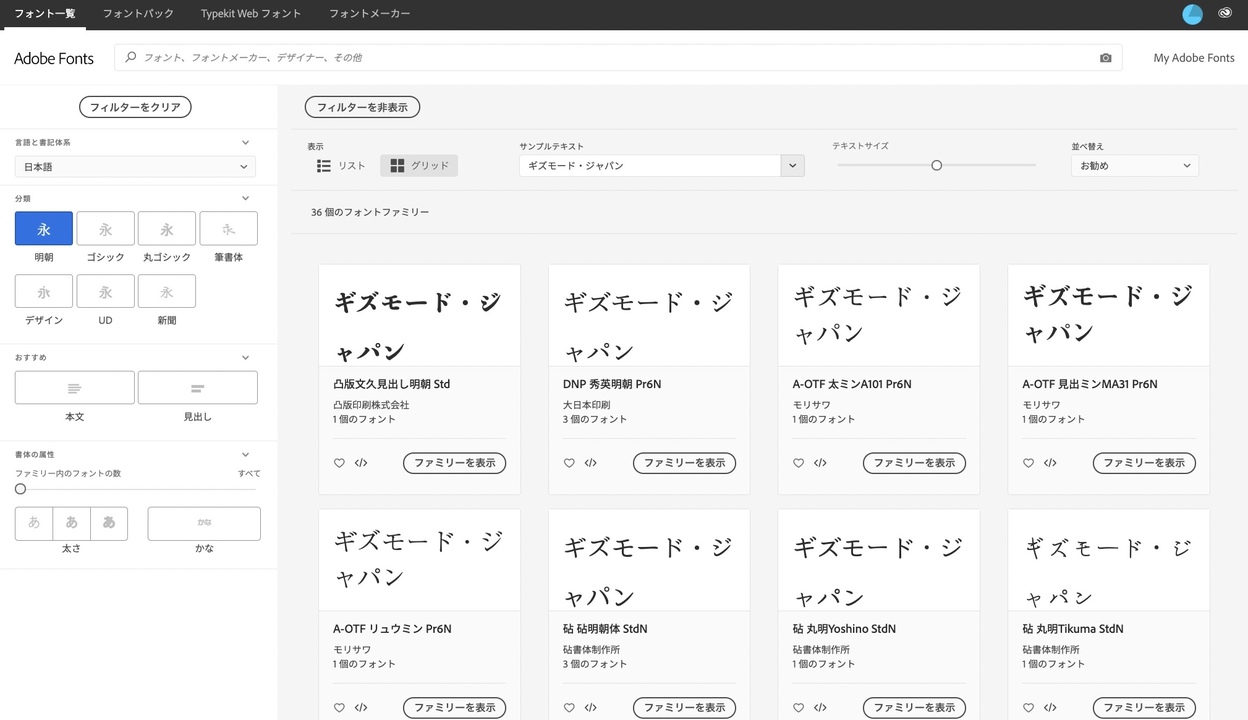
Task: Open A-OTF リュウミン Pr6N font preview
Action: (419, 560)
